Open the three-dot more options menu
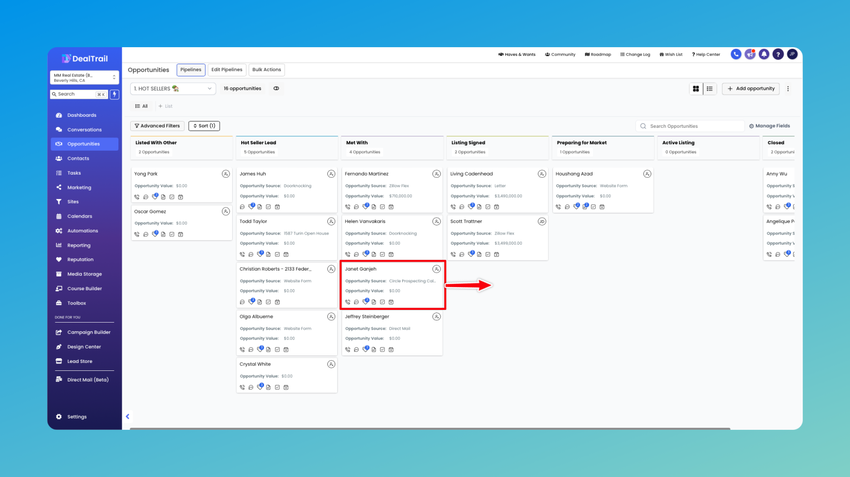 pos(788,88)
